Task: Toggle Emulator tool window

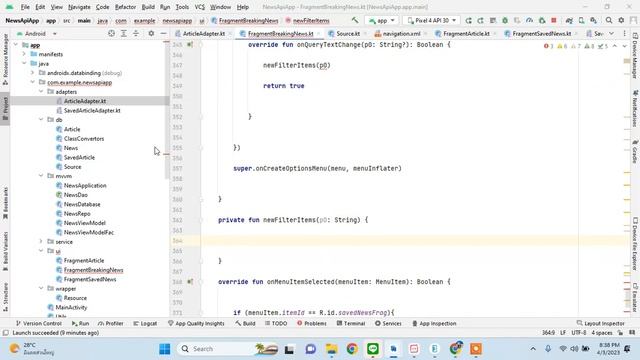Action: coord(635,299)
